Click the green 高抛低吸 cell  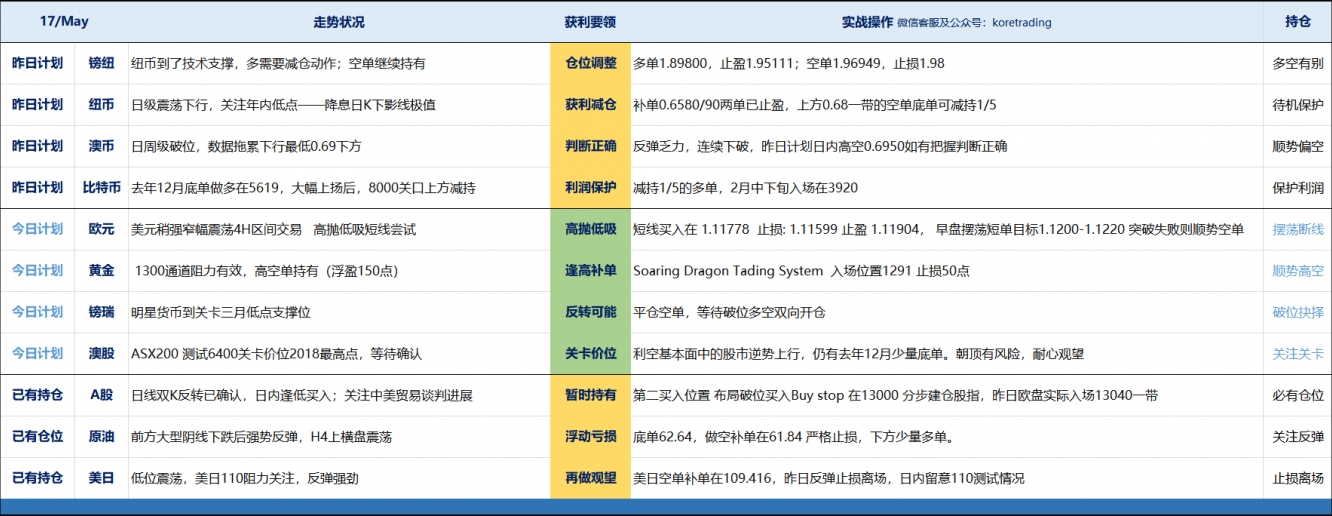click(x=590, y=229)
